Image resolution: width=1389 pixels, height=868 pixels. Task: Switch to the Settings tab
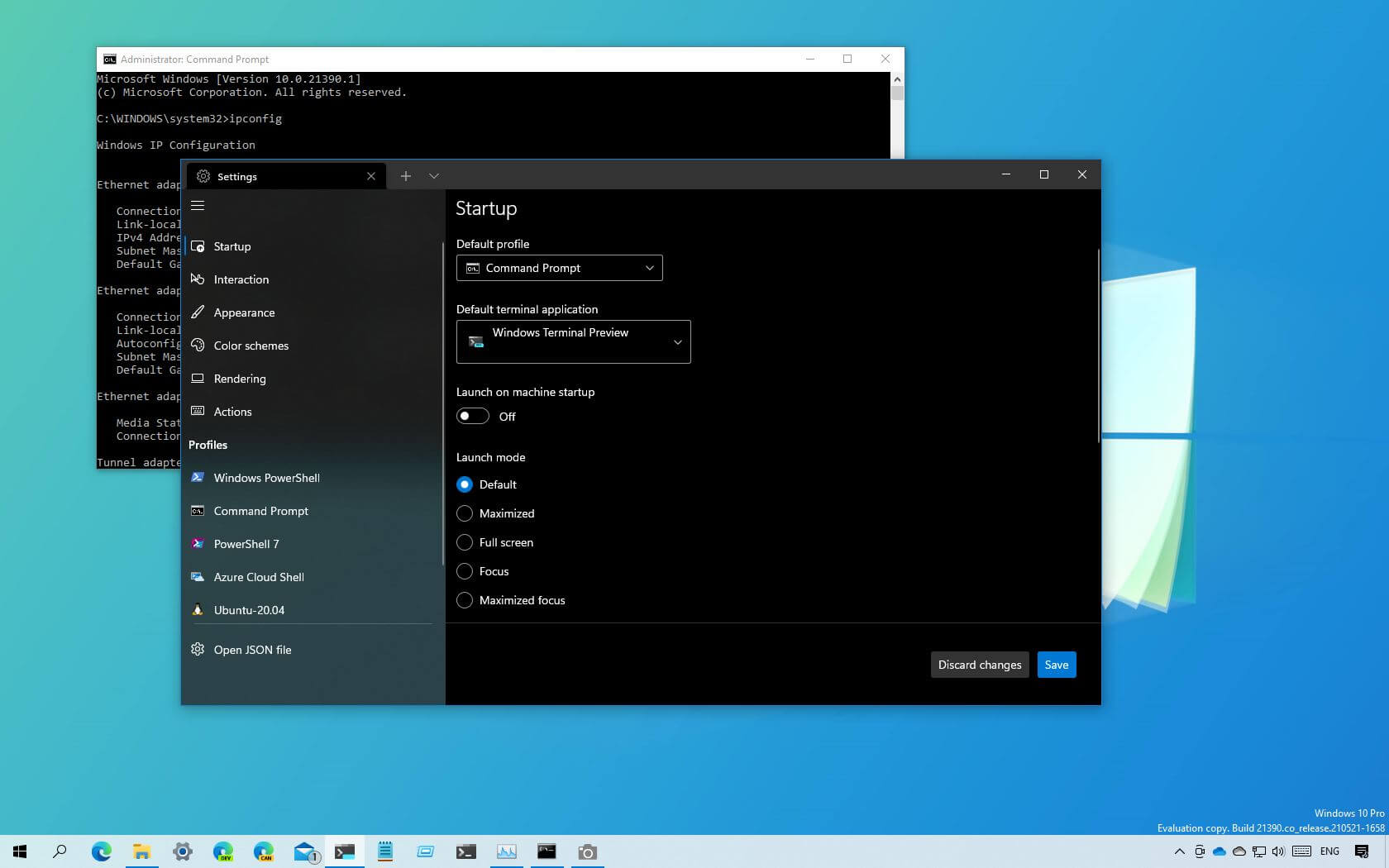[x=273, y=176]
